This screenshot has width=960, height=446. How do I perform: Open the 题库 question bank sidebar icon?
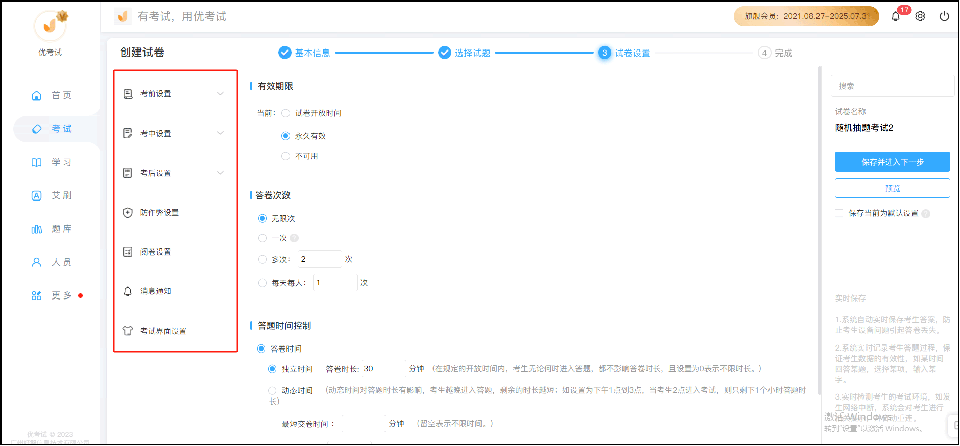click(37, 229)
